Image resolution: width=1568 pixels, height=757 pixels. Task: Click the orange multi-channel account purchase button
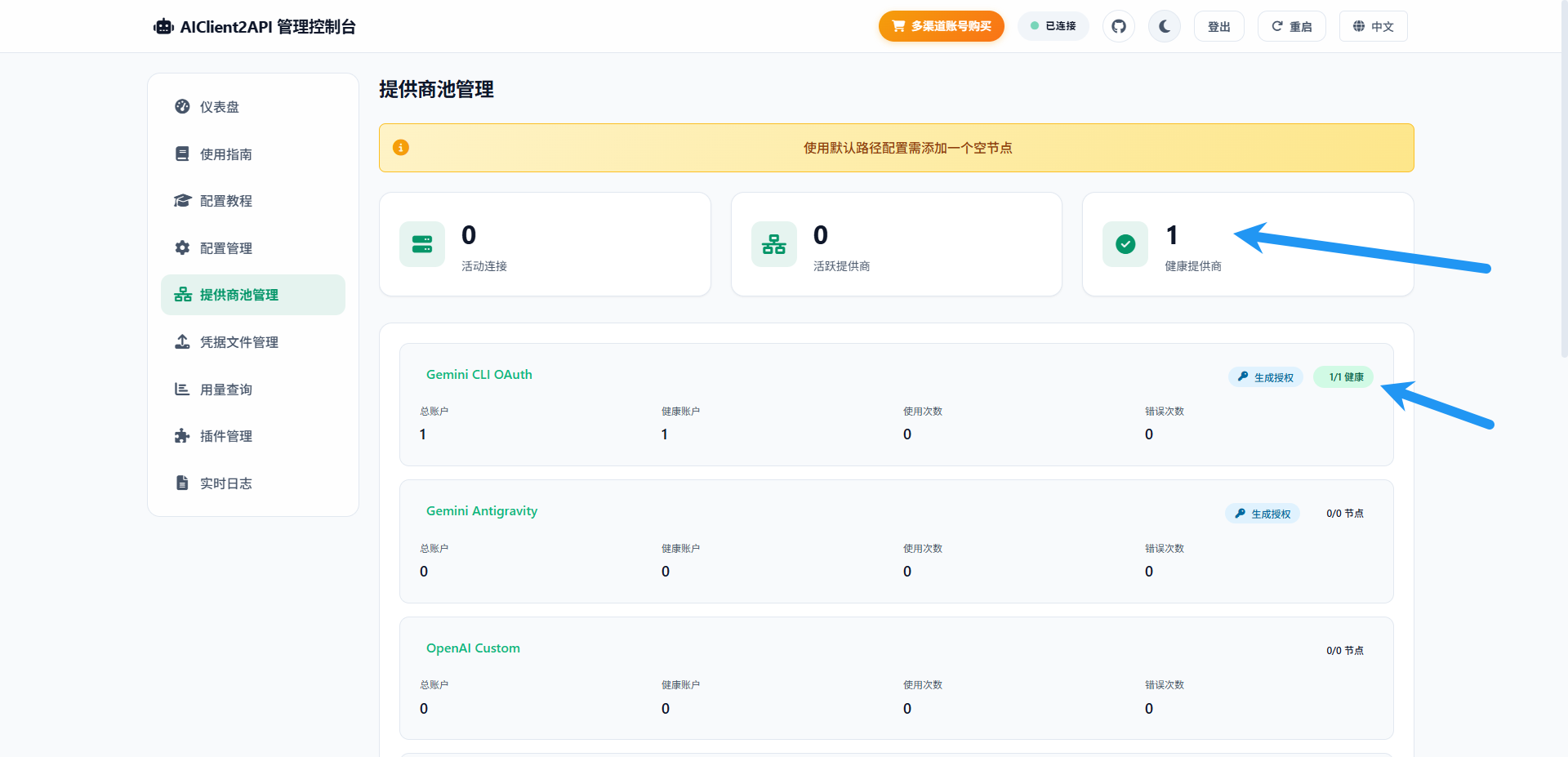coord(941,26)
